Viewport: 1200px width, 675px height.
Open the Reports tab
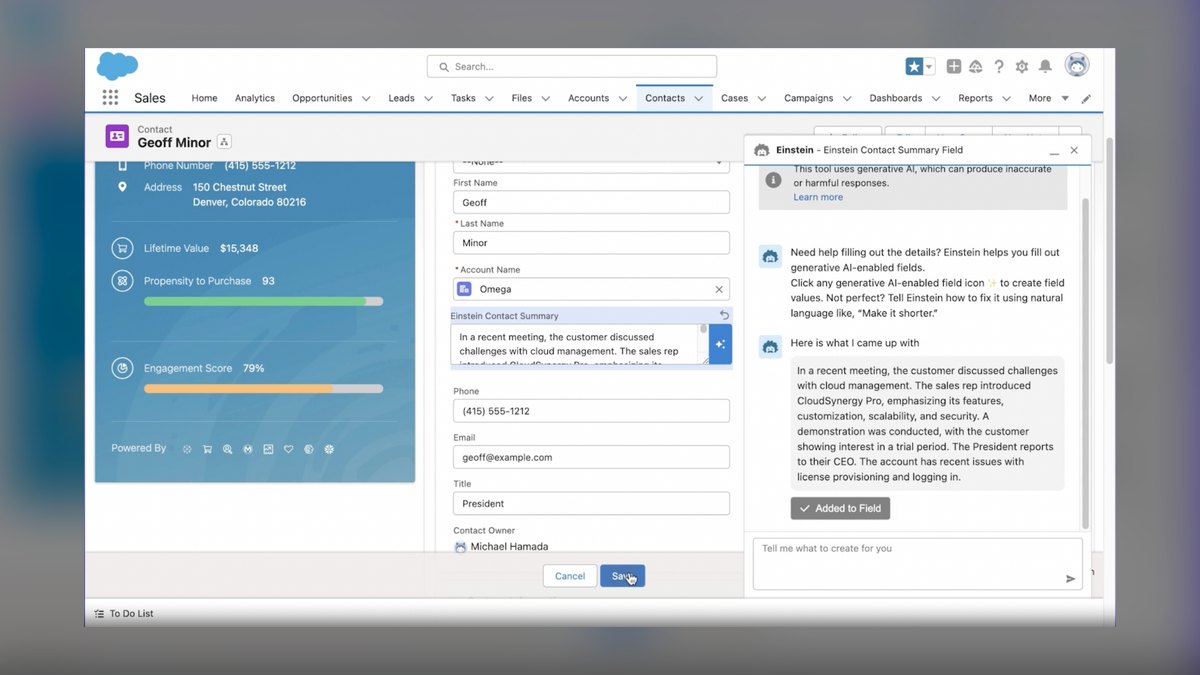tap(975, 98)
